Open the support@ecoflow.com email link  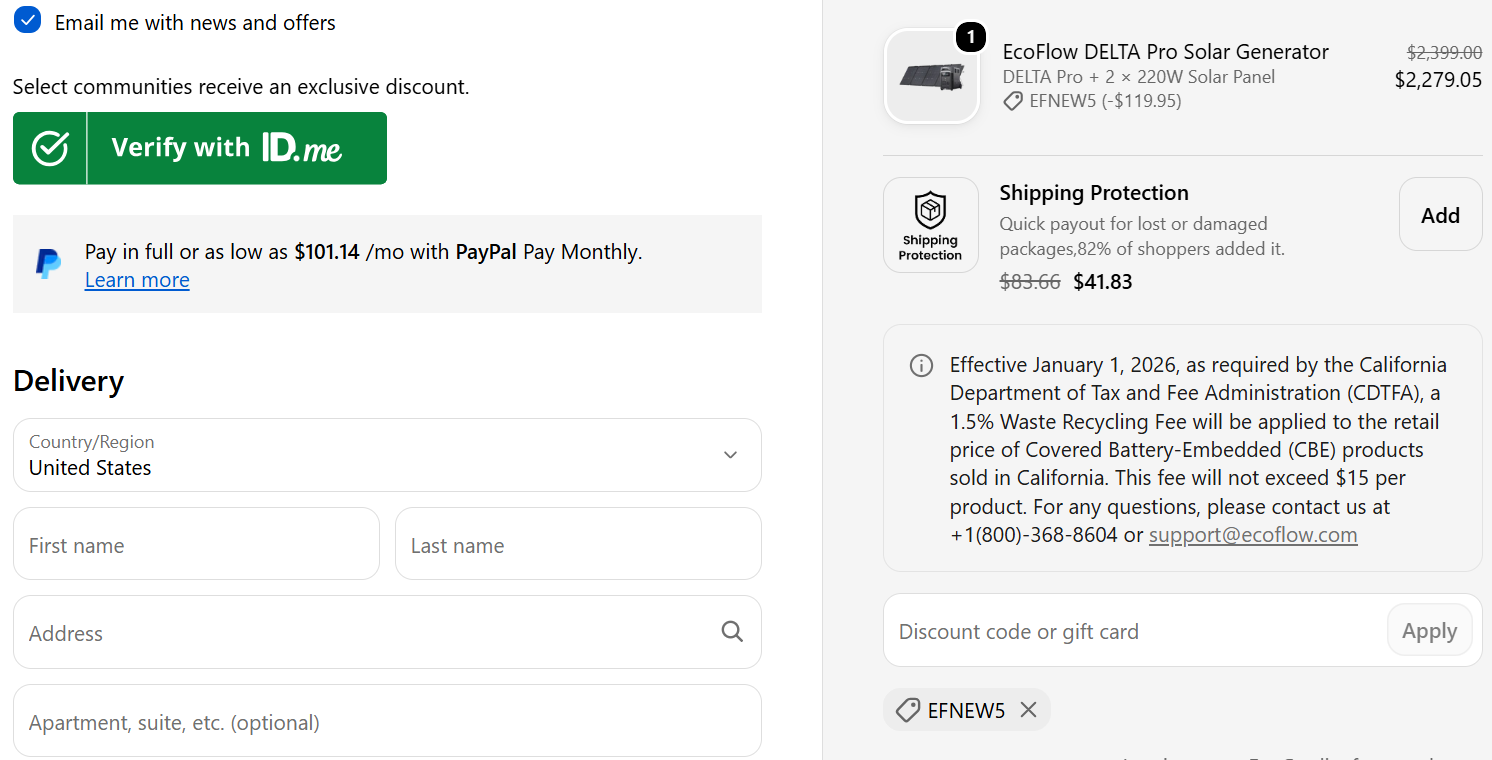1253,535
